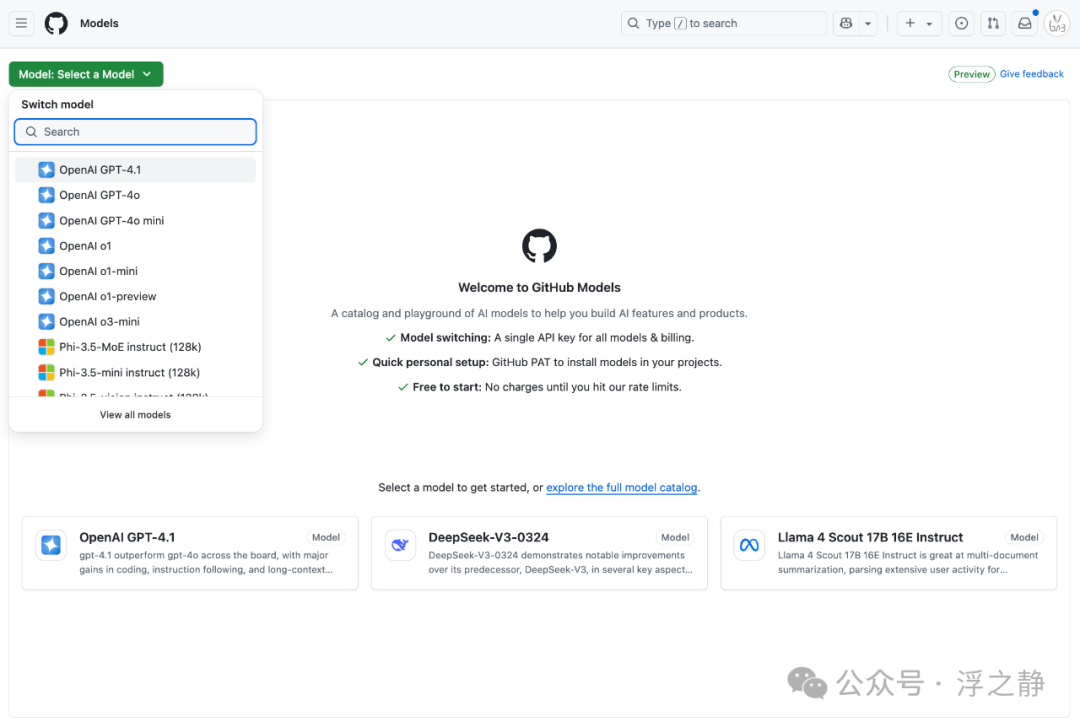1080x727 pixels.
Task: Open the DeepSeek-V3-0324 model card
Action: (539, 553)
